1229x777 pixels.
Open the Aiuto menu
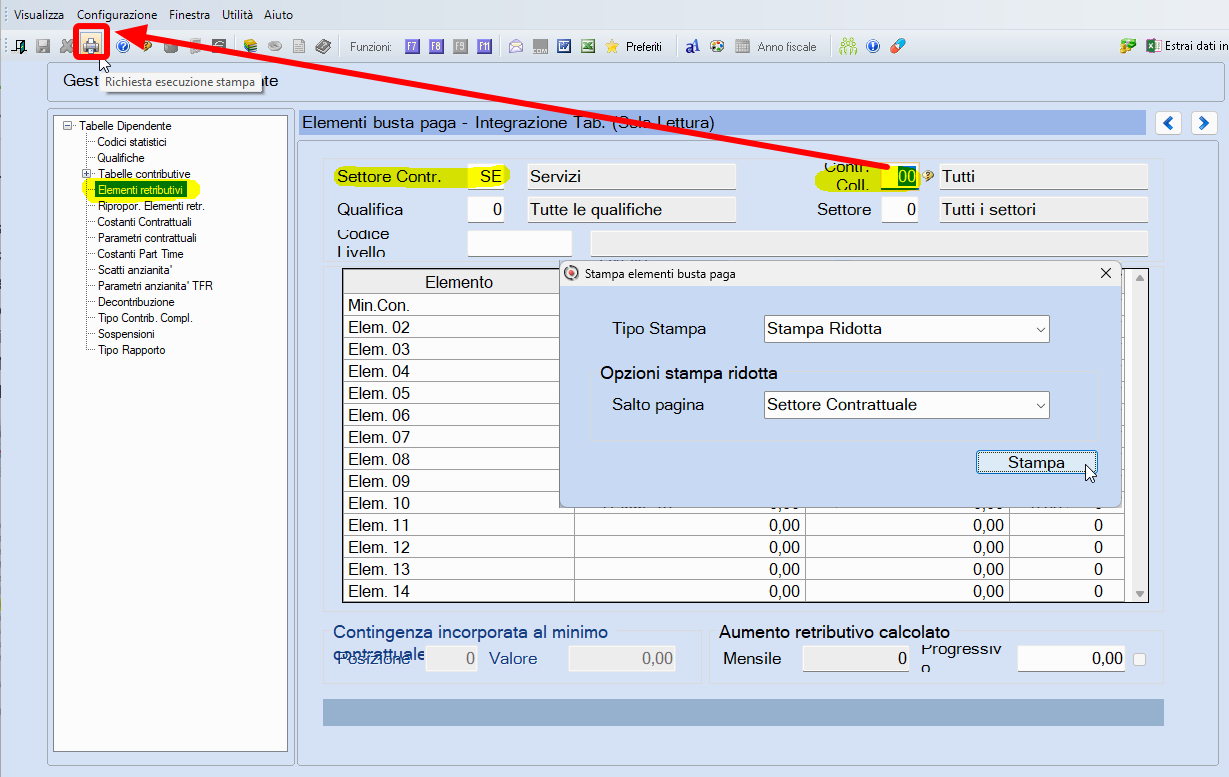[x=278, y=15]
